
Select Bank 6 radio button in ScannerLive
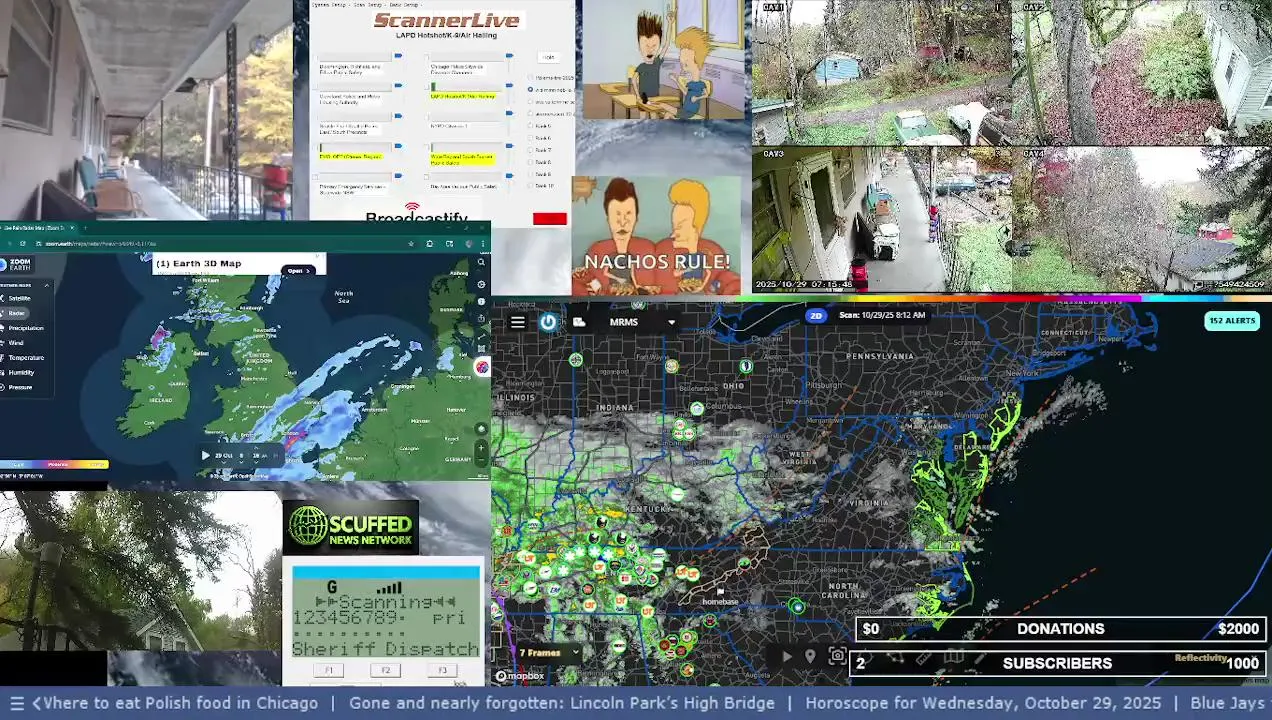pos(530,138)
